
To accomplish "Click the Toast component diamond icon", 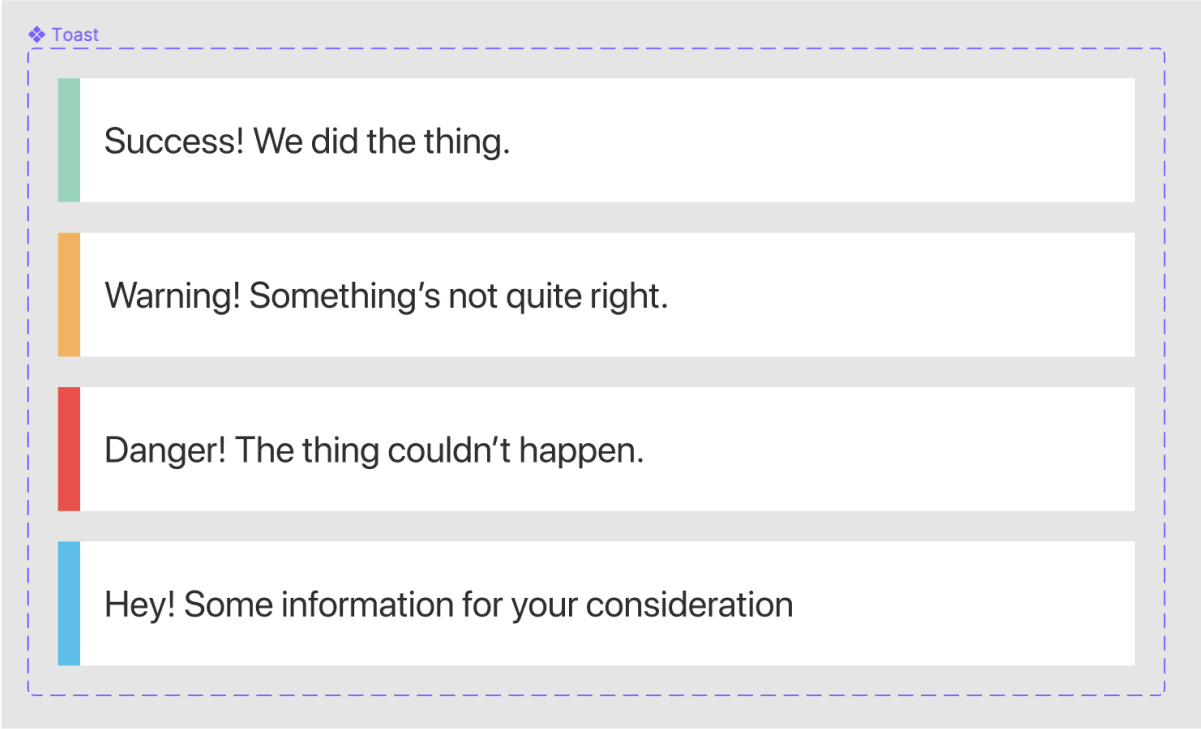I will (37, 35).
